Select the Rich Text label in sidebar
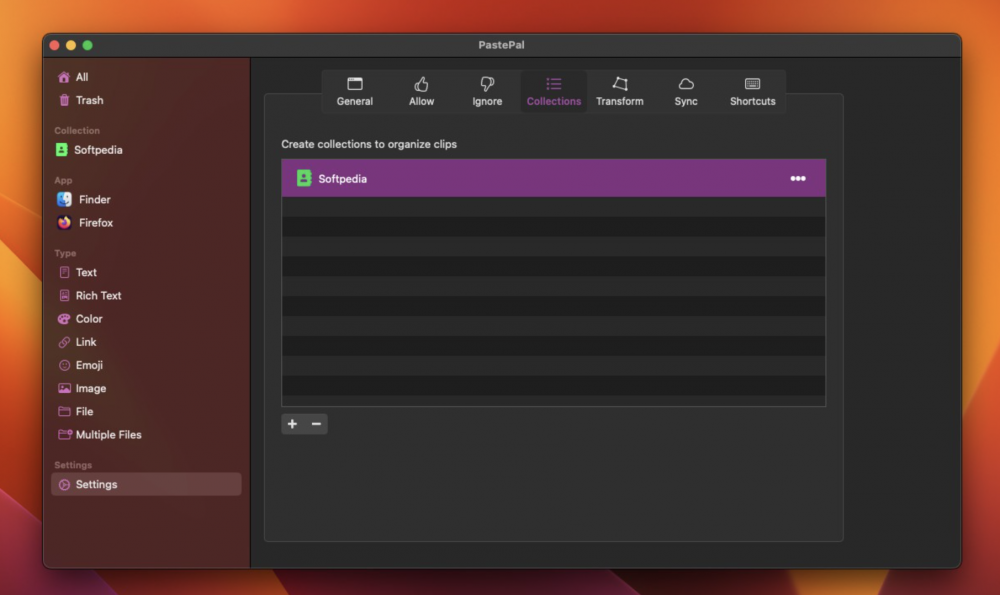 (x=98, y=295)
